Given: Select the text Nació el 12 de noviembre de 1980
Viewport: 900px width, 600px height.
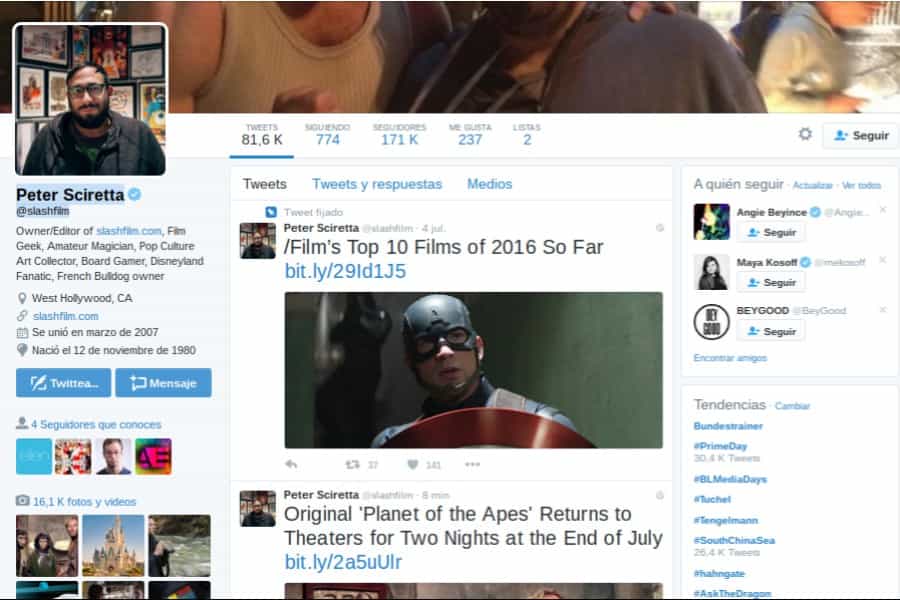Looking at the screenshot, I should (x=114, y=350).
